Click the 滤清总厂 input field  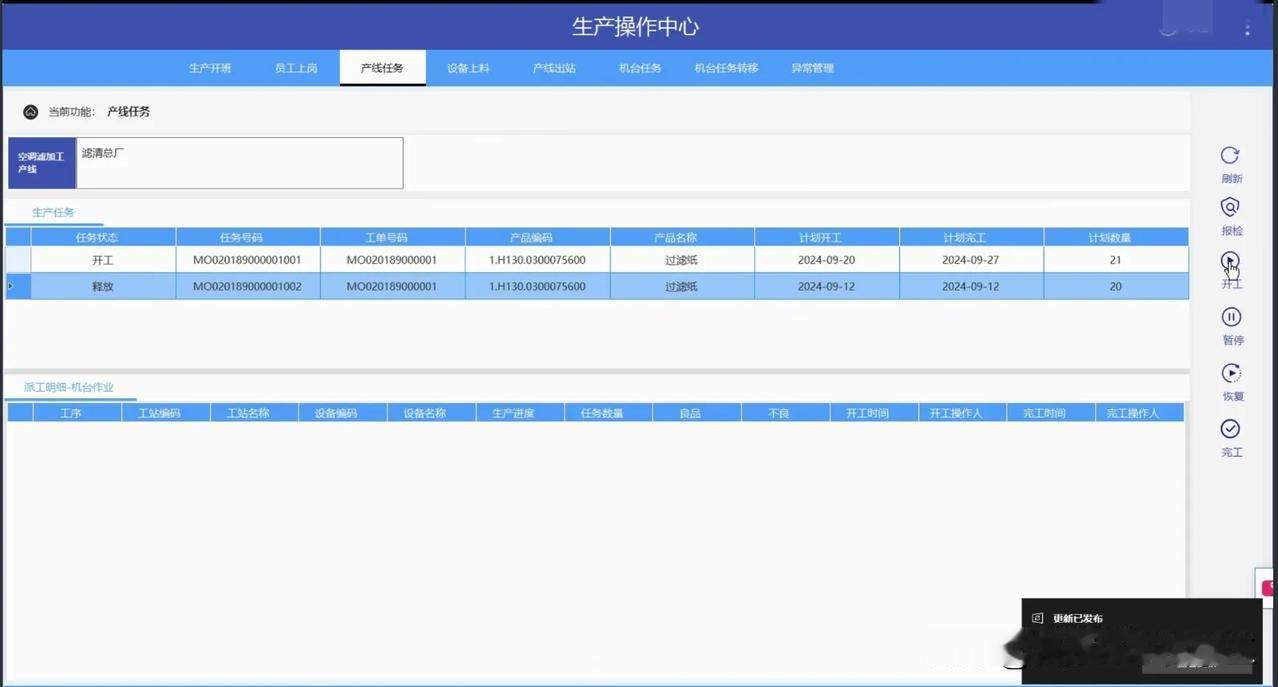coord(240,162)
